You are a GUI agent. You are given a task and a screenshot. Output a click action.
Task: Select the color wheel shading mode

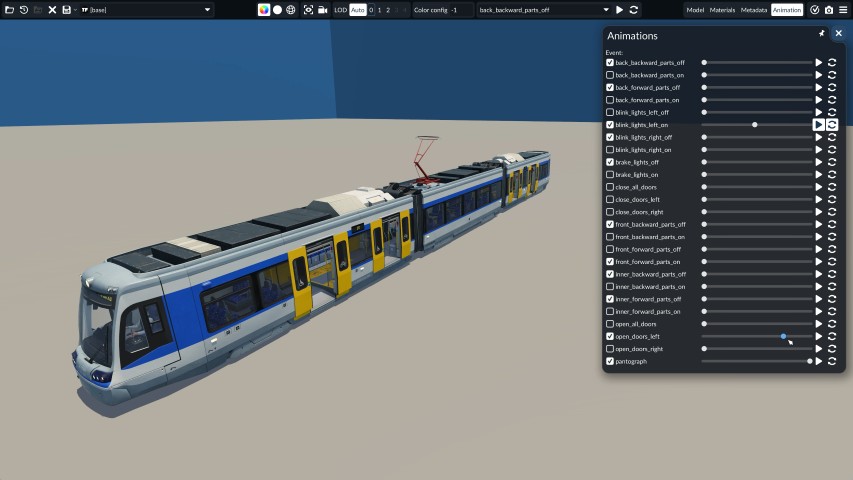264,10
